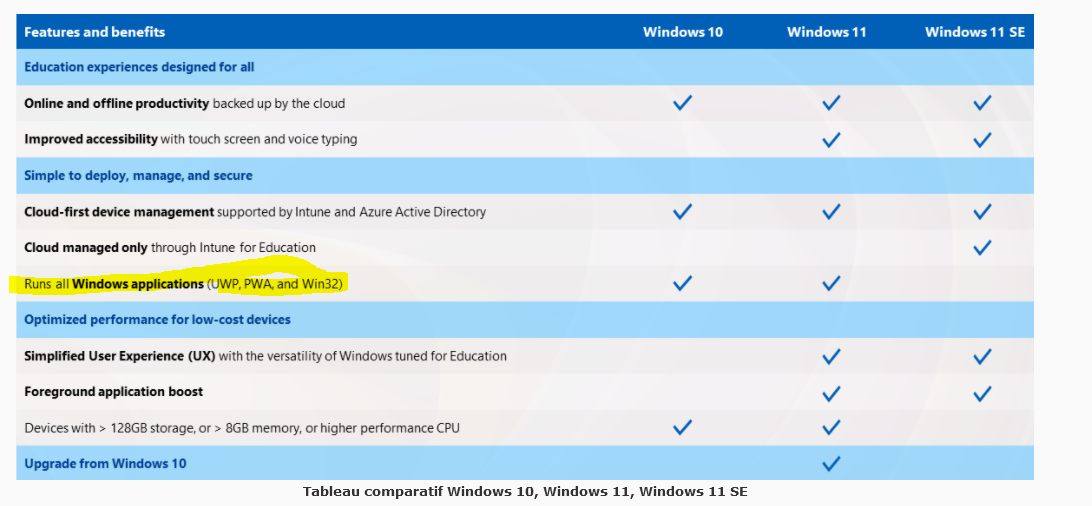Screen dimensions: 1092x506
Task: Select Windows 11 checkmark in Devices with > 128GB row
Action: (831, 427)
